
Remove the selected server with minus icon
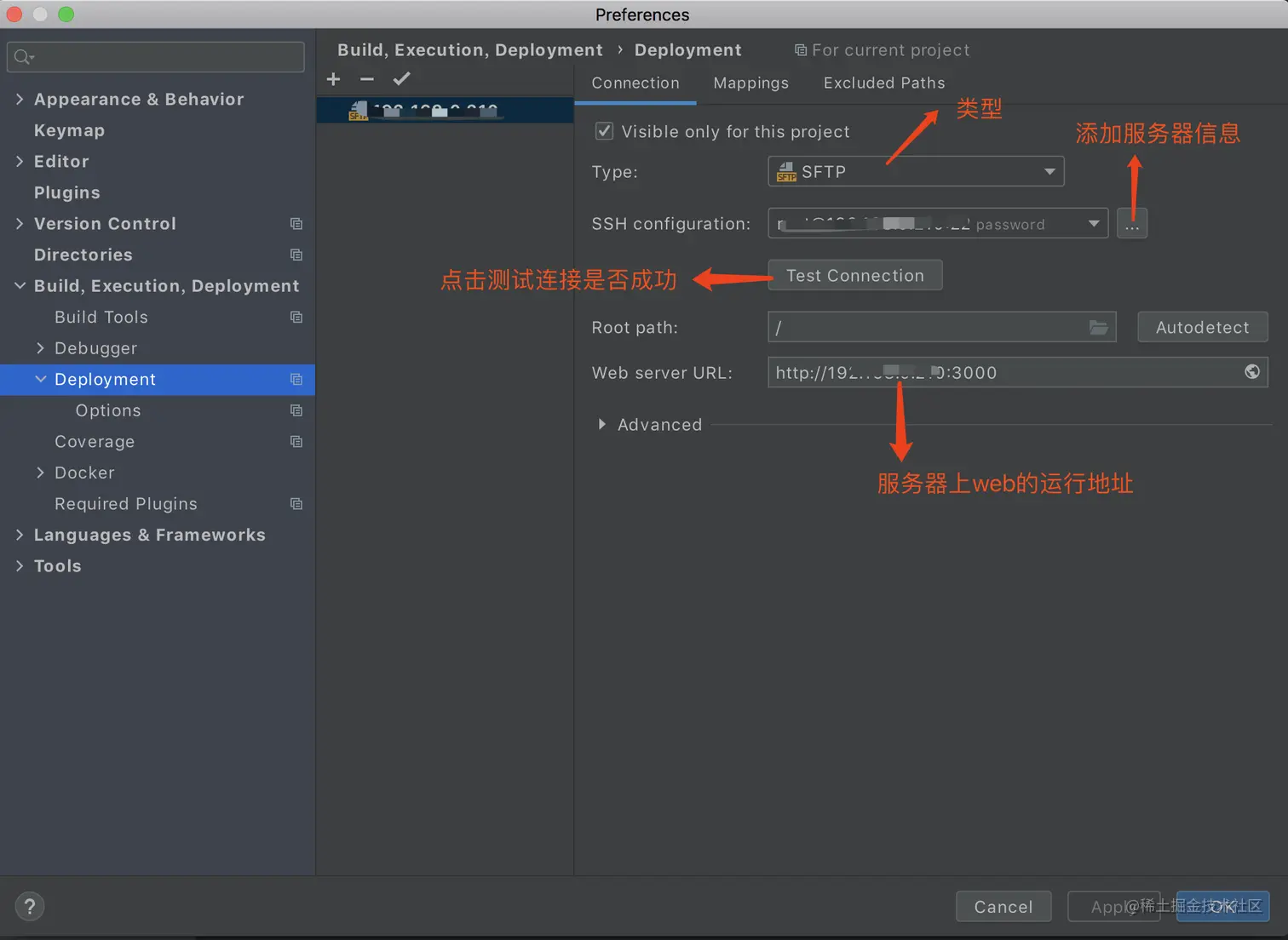pos(367,79)
